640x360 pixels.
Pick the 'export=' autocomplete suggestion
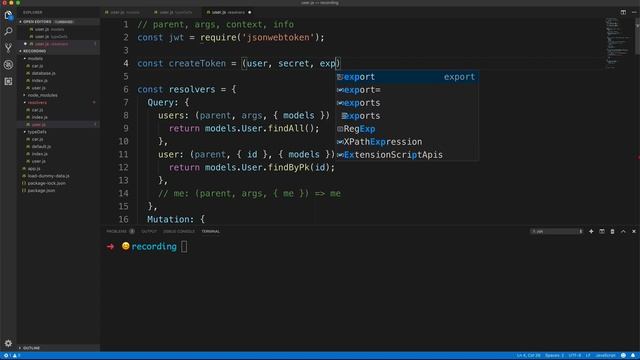click(407, 90)
